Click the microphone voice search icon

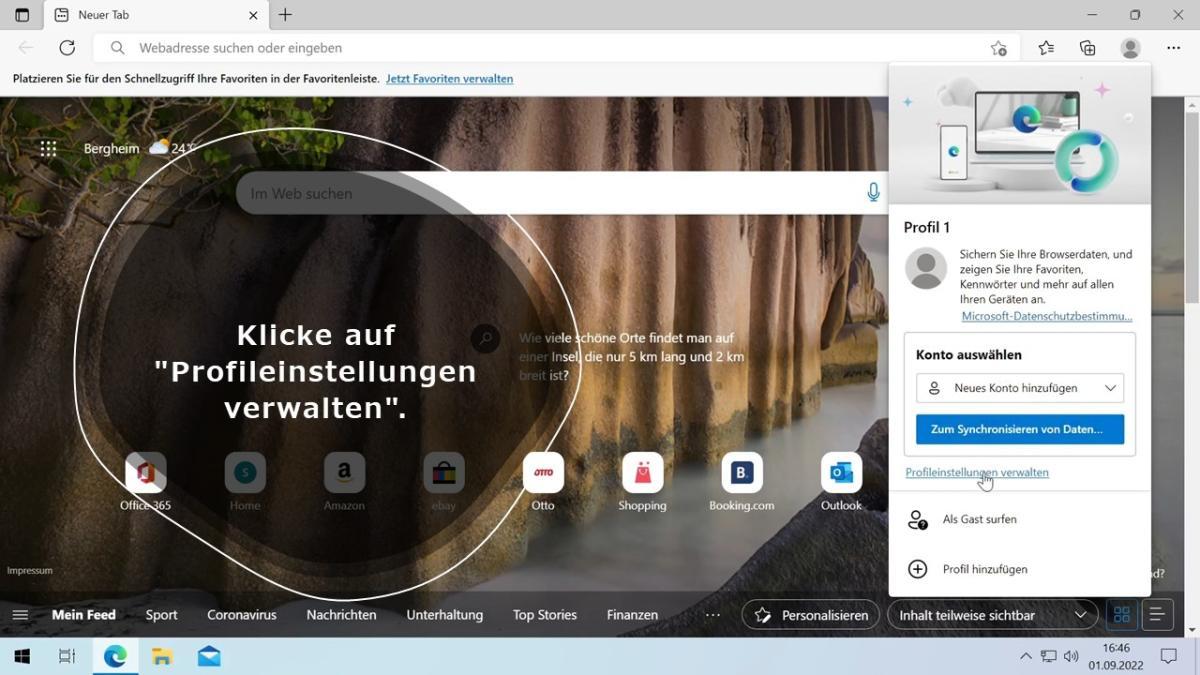873,192
